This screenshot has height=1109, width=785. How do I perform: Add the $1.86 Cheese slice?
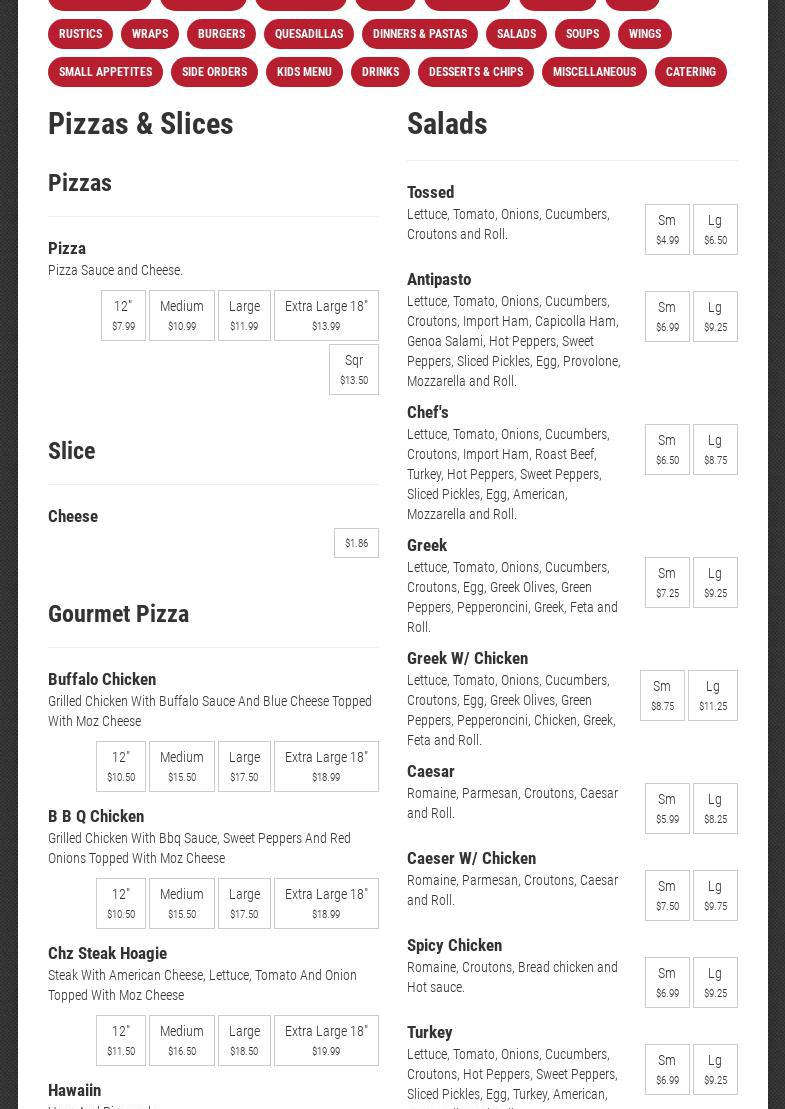point(356,543)
